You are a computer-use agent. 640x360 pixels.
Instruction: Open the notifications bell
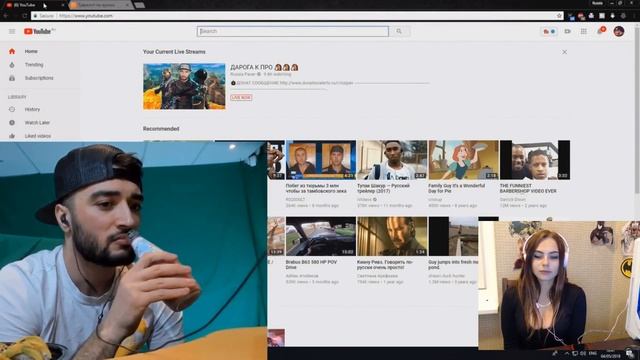tap(600, 31)
